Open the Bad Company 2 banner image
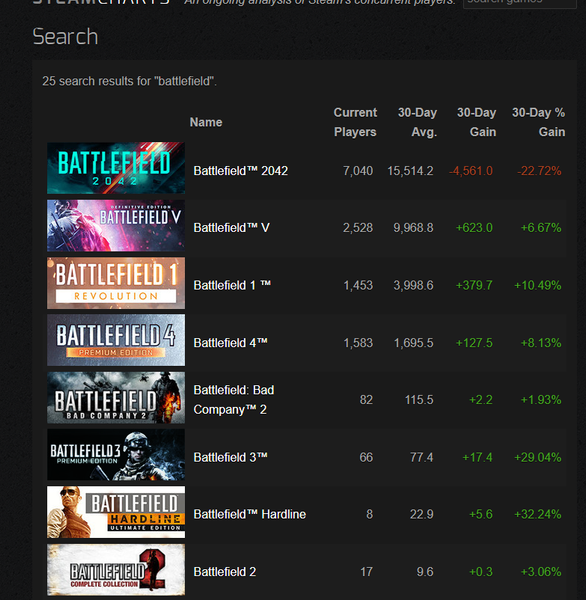The height and width of the screenshot is (600, 586). (x=116, y=397)
